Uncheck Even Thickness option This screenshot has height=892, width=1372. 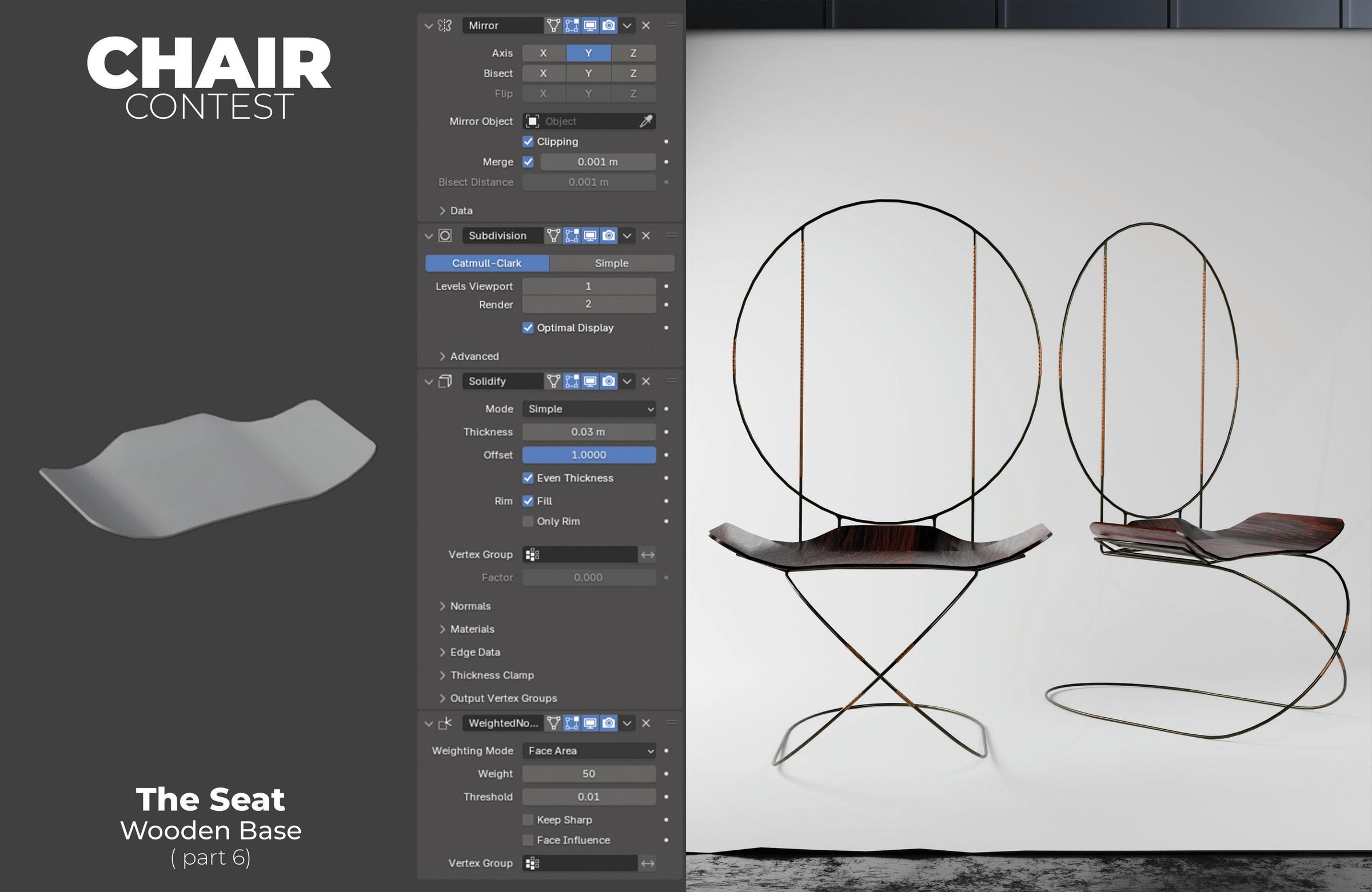pos(528,478)
